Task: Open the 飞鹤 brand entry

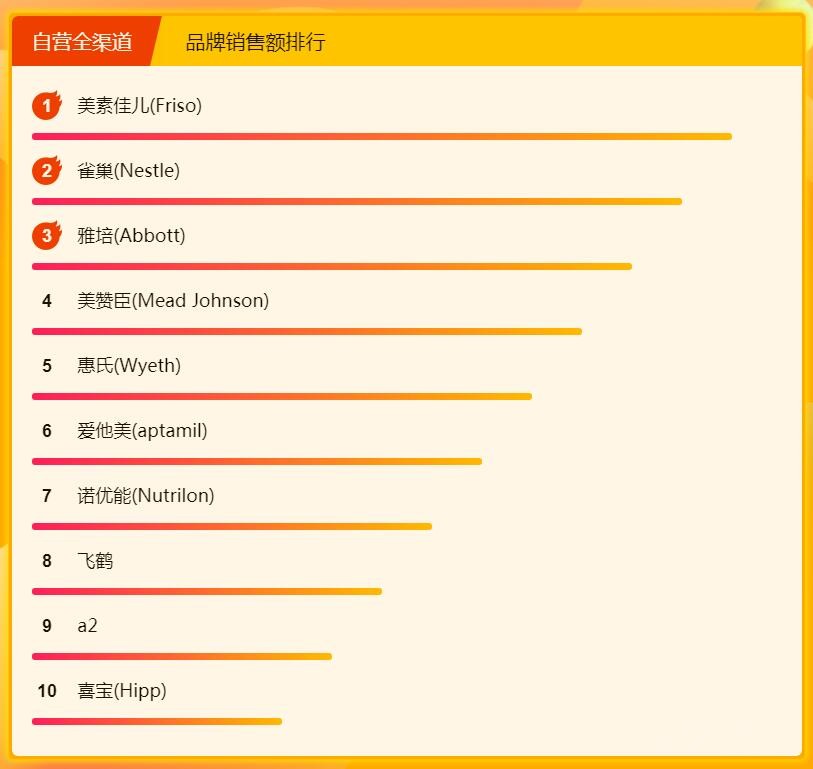Action: (x=95, y=561)
